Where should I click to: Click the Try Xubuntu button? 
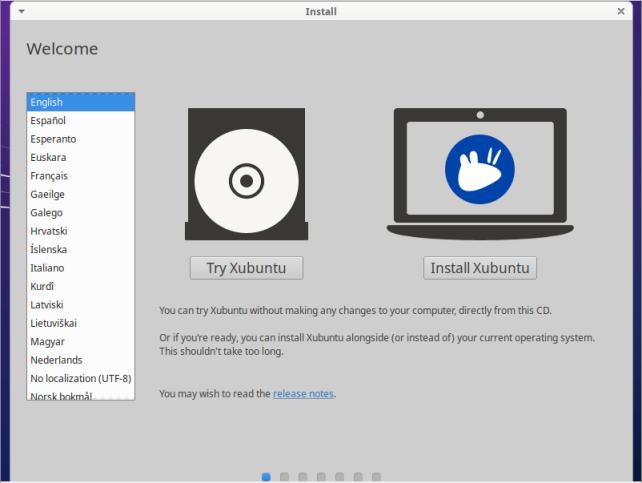[x=246, y=268]
